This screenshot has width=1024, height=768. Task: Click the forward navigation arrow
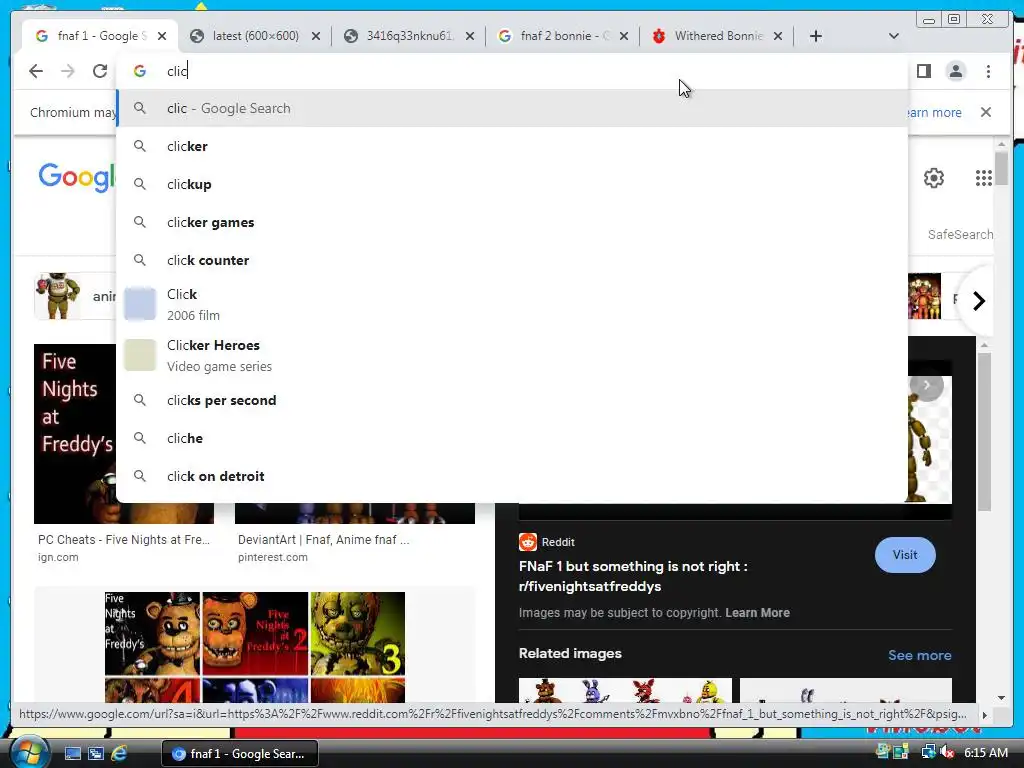pos(68,71)
